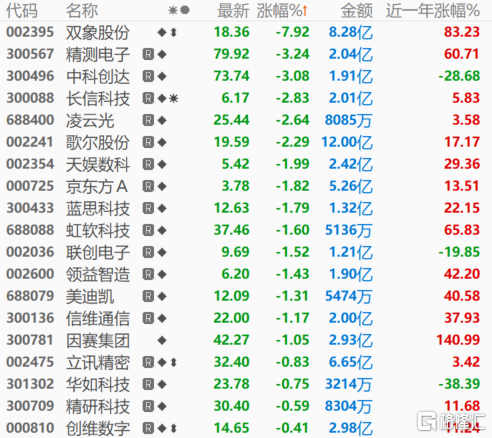The image size is (492, 438).
Task: Sort by 涨幅% column header
Action: point(282,11)
